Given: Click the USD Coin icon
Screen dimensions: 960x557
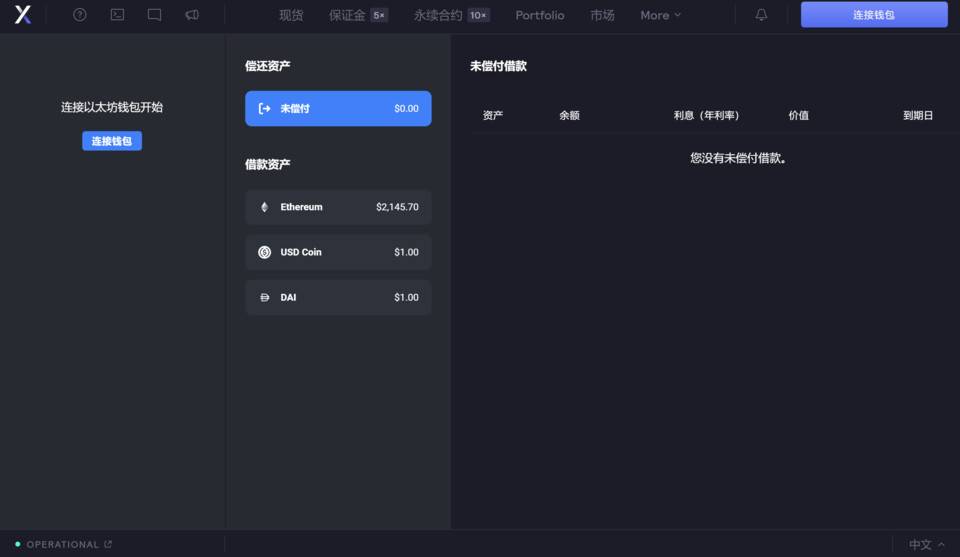Looking at the screenshot, I should coord(265,252).
